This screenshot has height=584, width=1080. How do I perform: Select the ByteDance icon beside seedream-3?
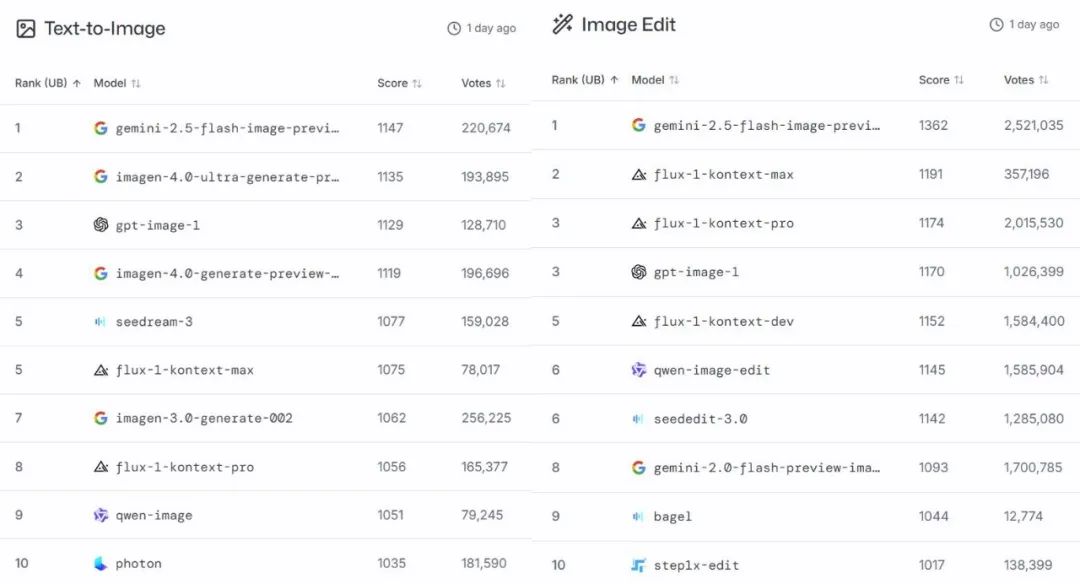click(99, 321)
